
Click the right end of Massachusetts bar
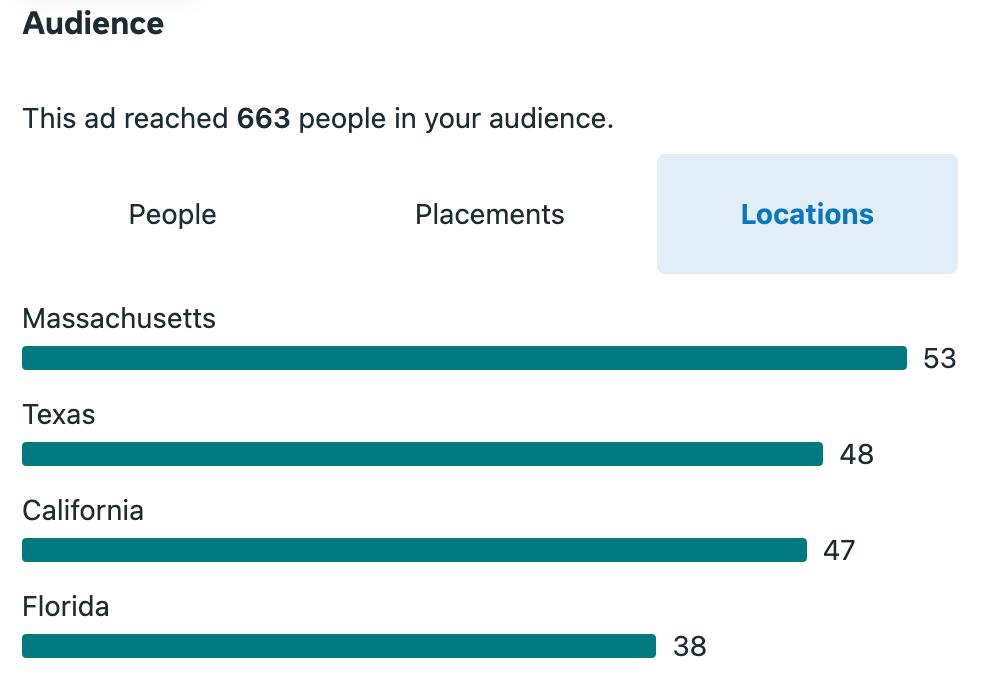(898, 358)
